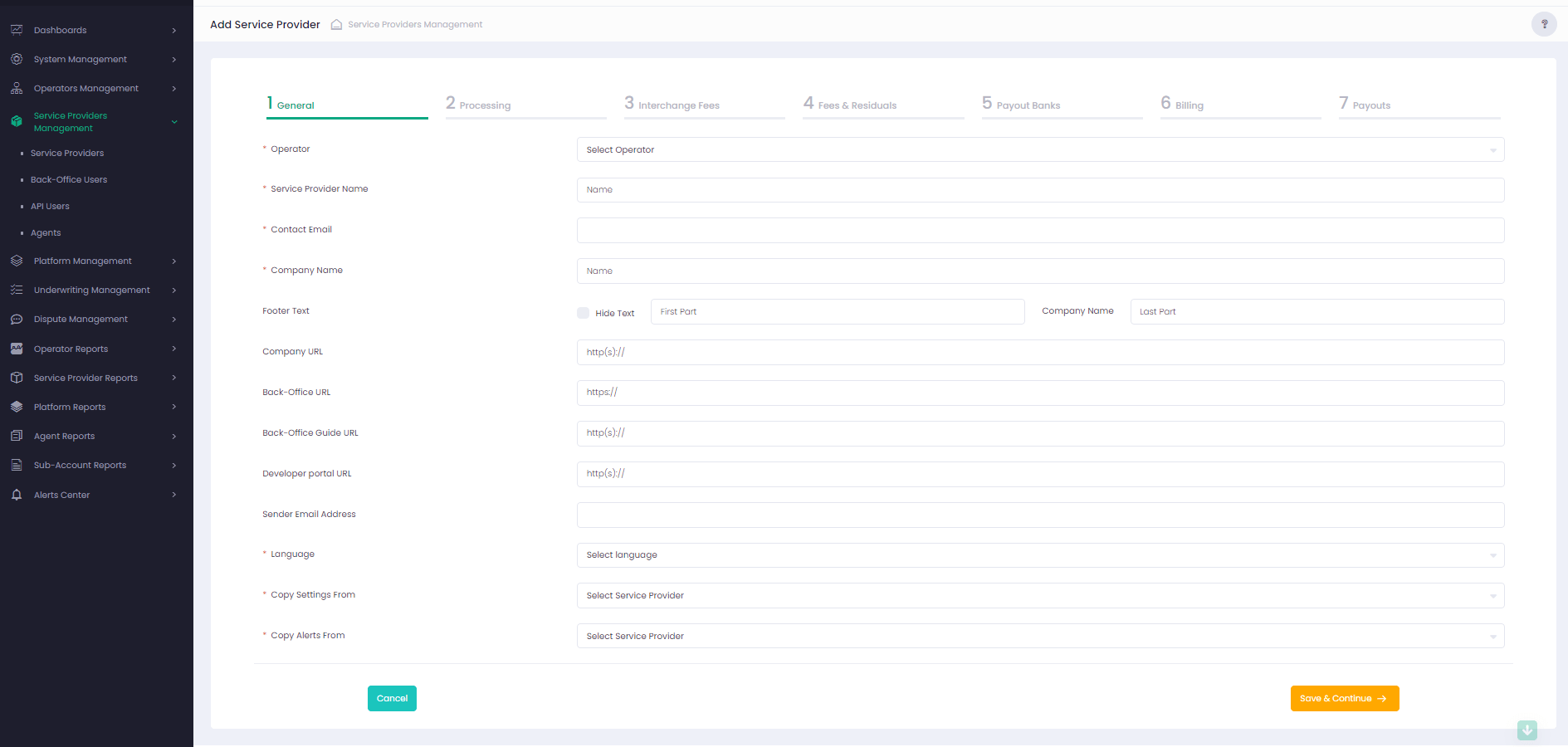Screen dimensions: 1568x747
Task: Enable the Hide Text checkbox
Action: (584, 313)
